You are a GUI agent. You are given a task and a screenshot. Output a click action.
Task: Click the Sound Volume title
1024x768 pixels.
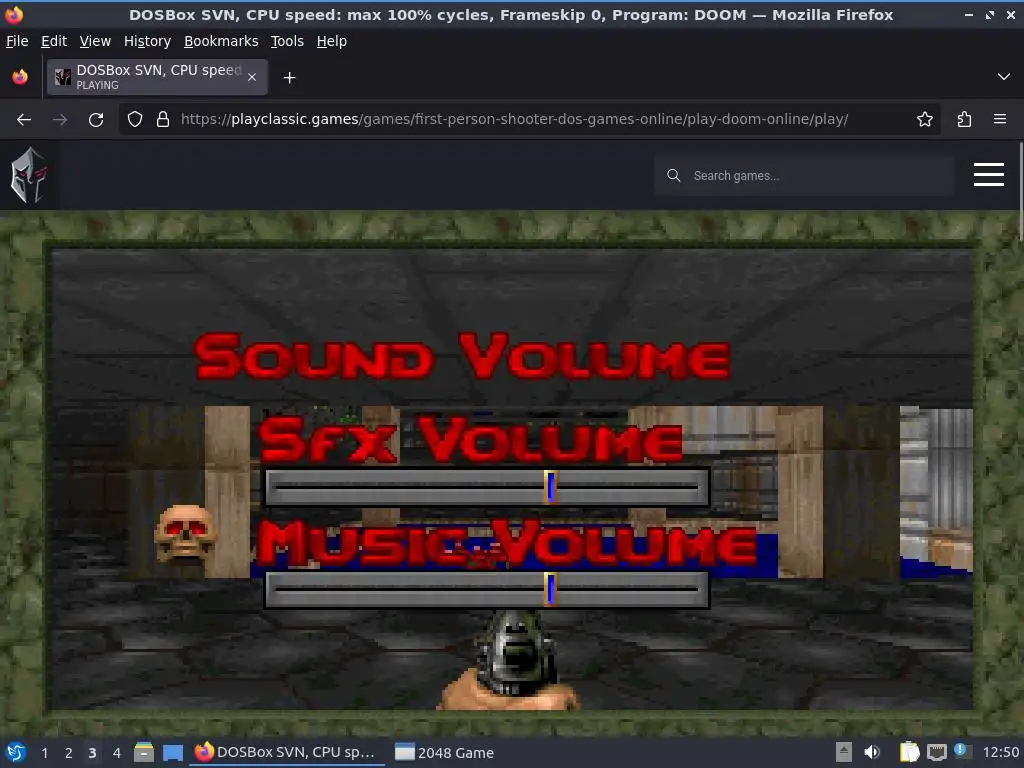click(462, 356)
